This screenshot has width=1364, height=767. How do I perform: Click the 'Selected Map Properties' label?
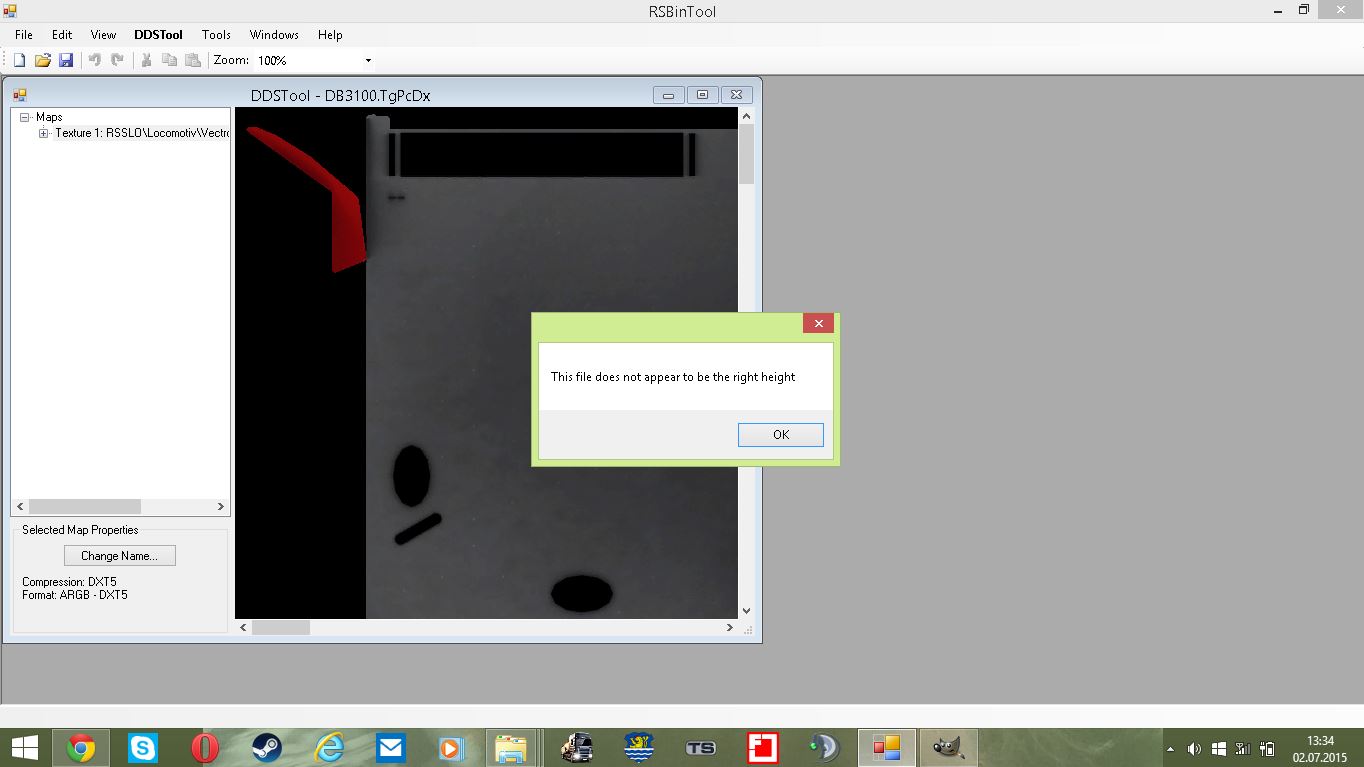(x=80, y=530)
